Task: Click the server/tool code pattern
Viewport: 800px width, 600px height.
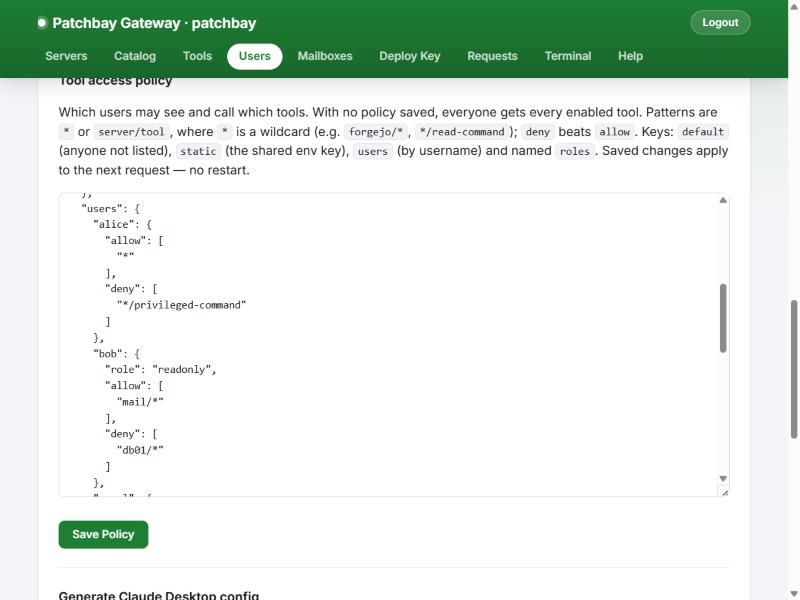Action: click(x=131, y=132)
